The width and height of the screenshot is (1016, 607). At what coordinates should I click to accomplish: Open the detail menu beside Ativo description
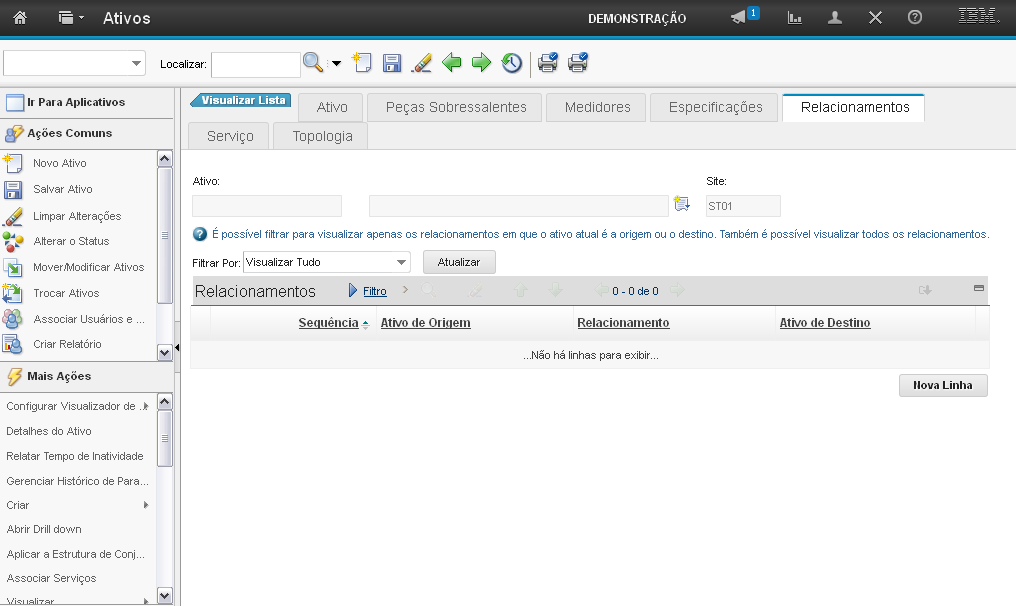coord(682,205)
